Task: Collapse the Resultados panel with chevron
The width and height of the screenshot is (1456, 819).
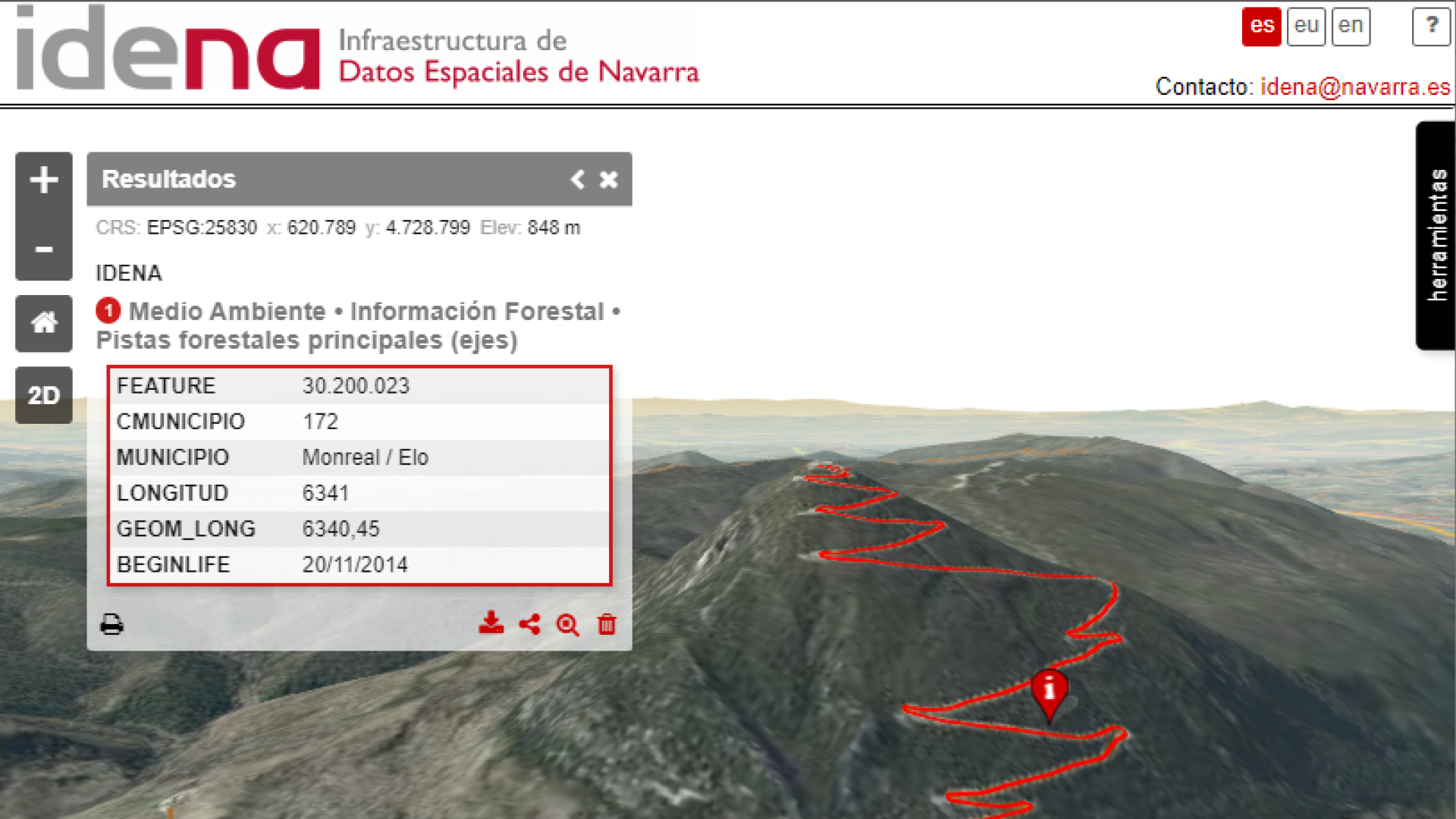Action: click(x=578, y=180)
